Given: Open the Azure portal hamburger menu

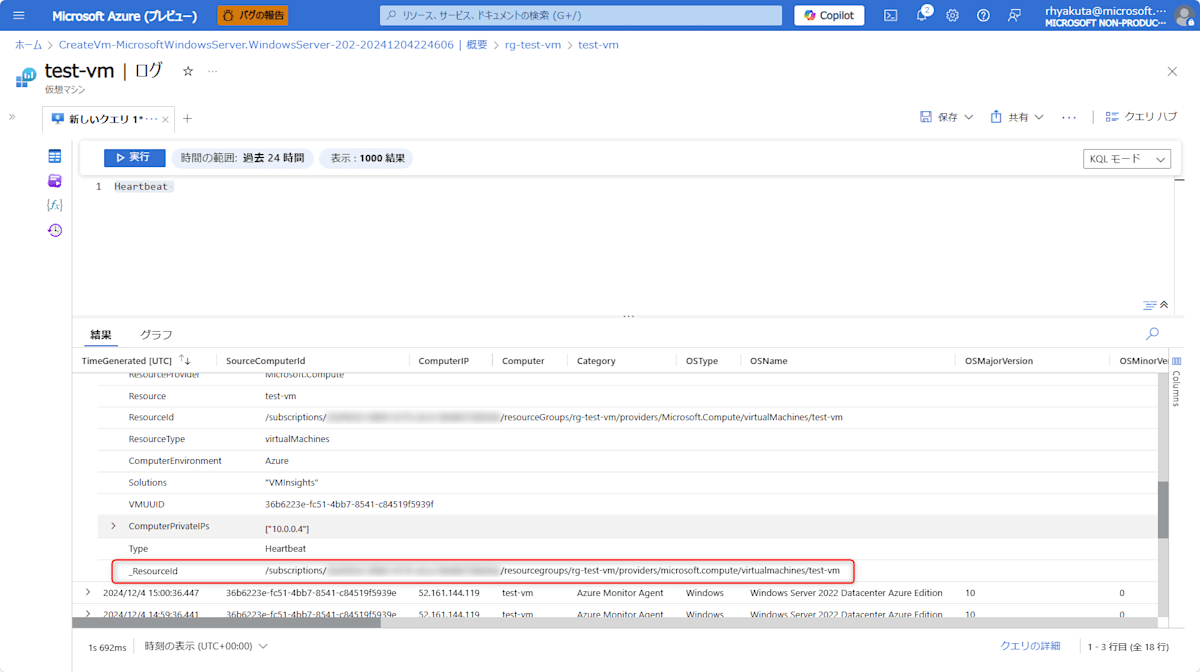Looking at the screenshot, I should coord(19,15).
